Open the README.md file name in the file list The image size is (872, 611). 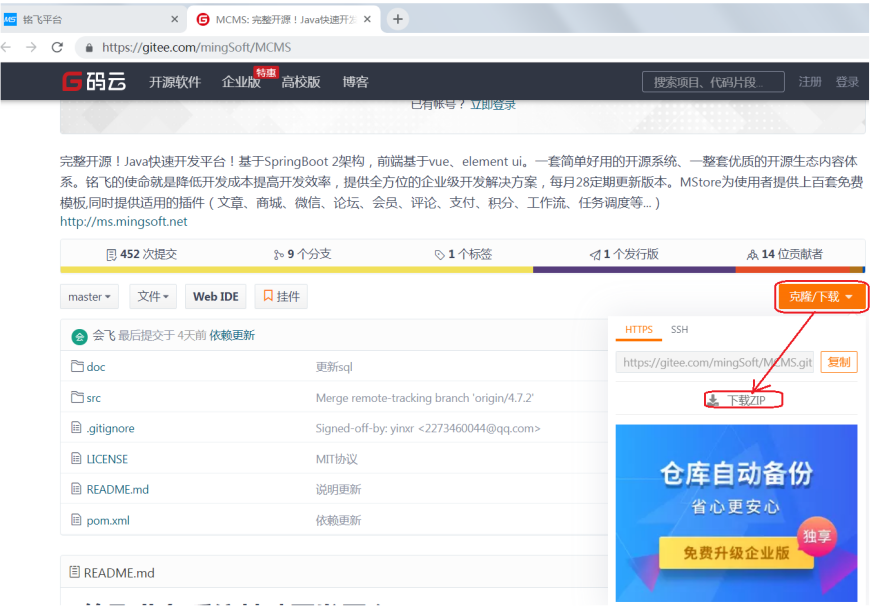coord(117,490)
